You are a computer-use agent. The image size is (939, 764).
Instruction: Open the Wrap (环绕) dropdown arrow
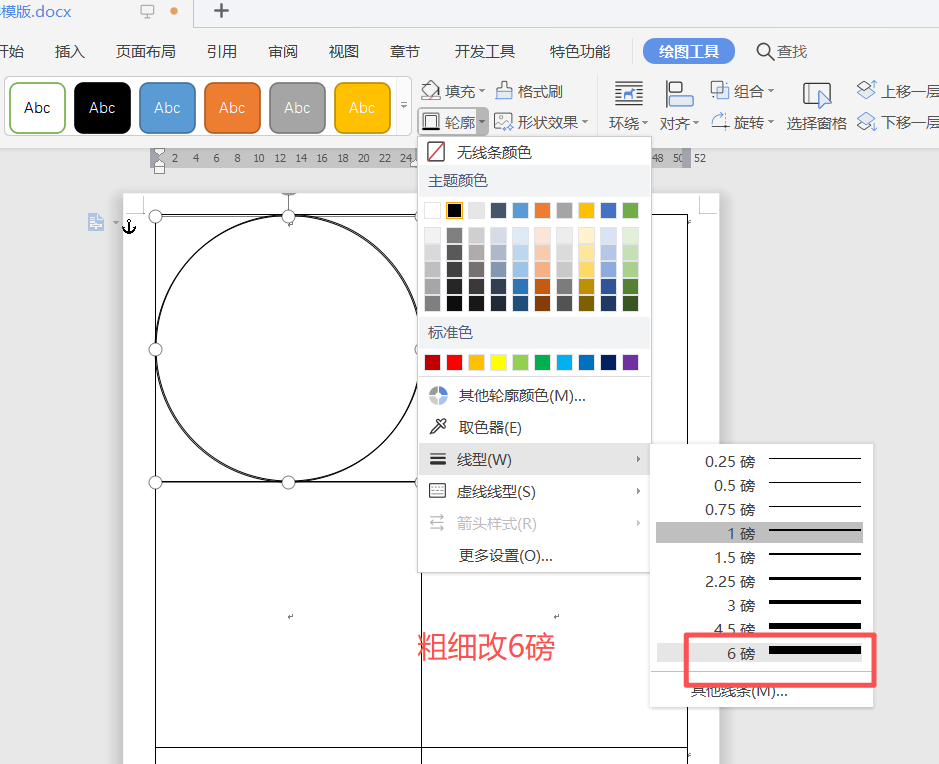pyautogui.click(x=645, y=123)
